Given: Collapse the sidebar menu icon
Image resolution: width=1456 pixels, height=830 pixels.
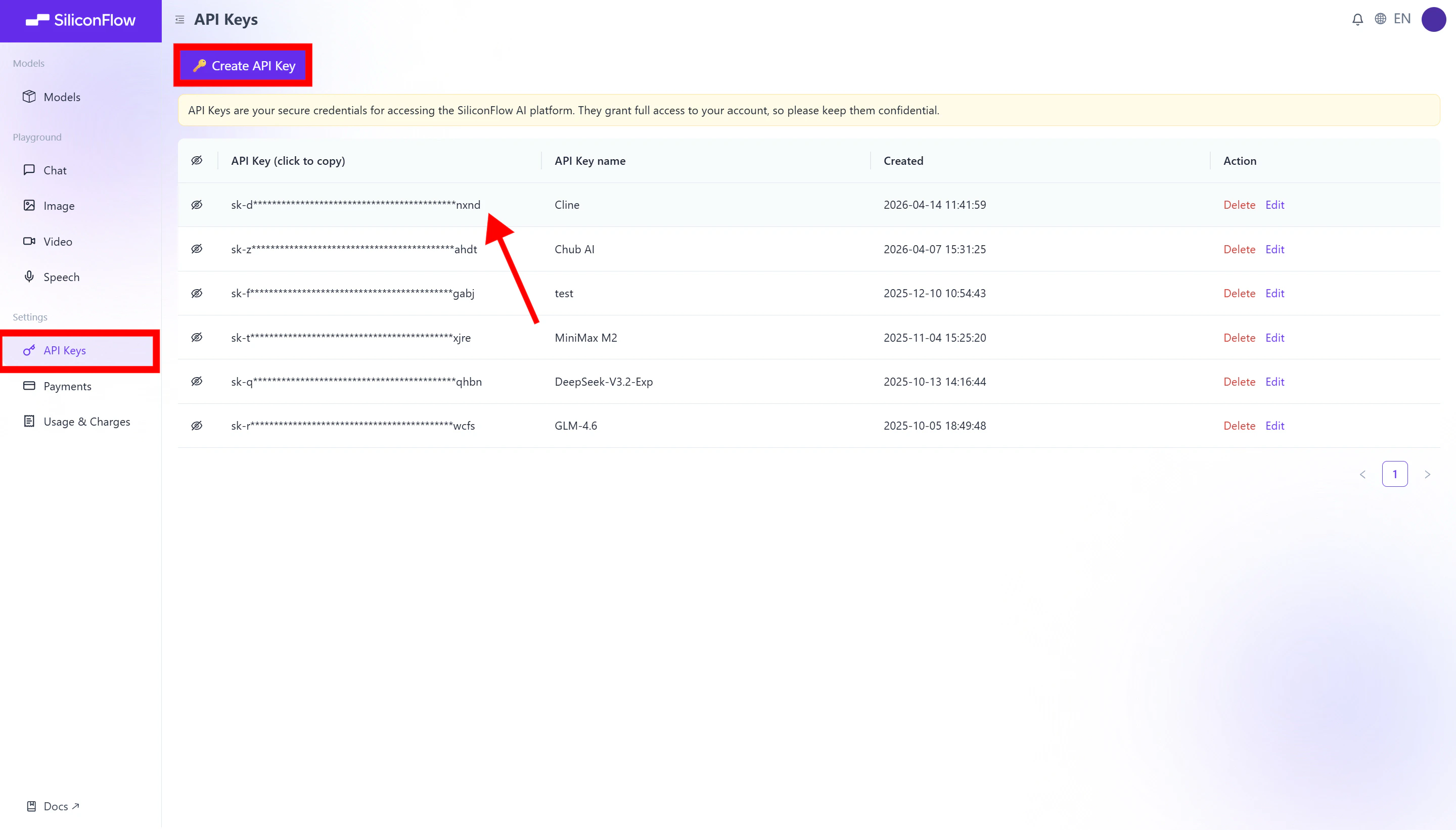Looking at the screenshot, I should tap(179, 20).
